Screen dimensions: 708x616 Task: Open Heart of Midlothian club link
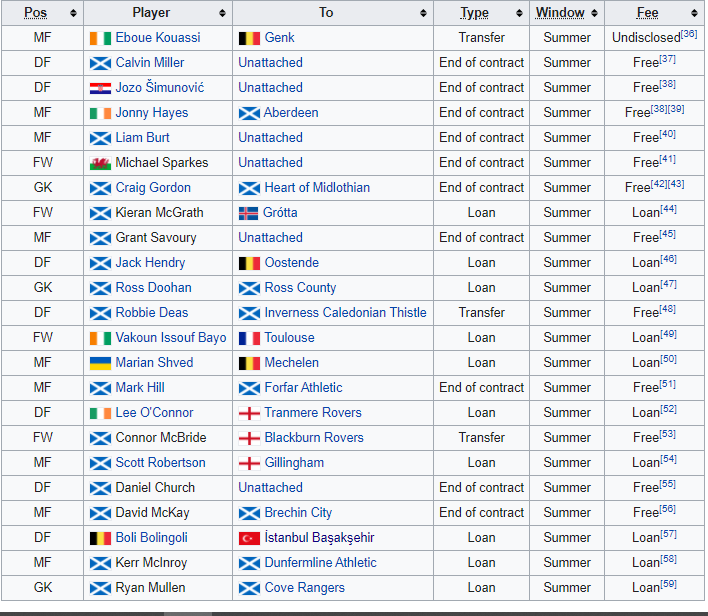pos(317,187)
